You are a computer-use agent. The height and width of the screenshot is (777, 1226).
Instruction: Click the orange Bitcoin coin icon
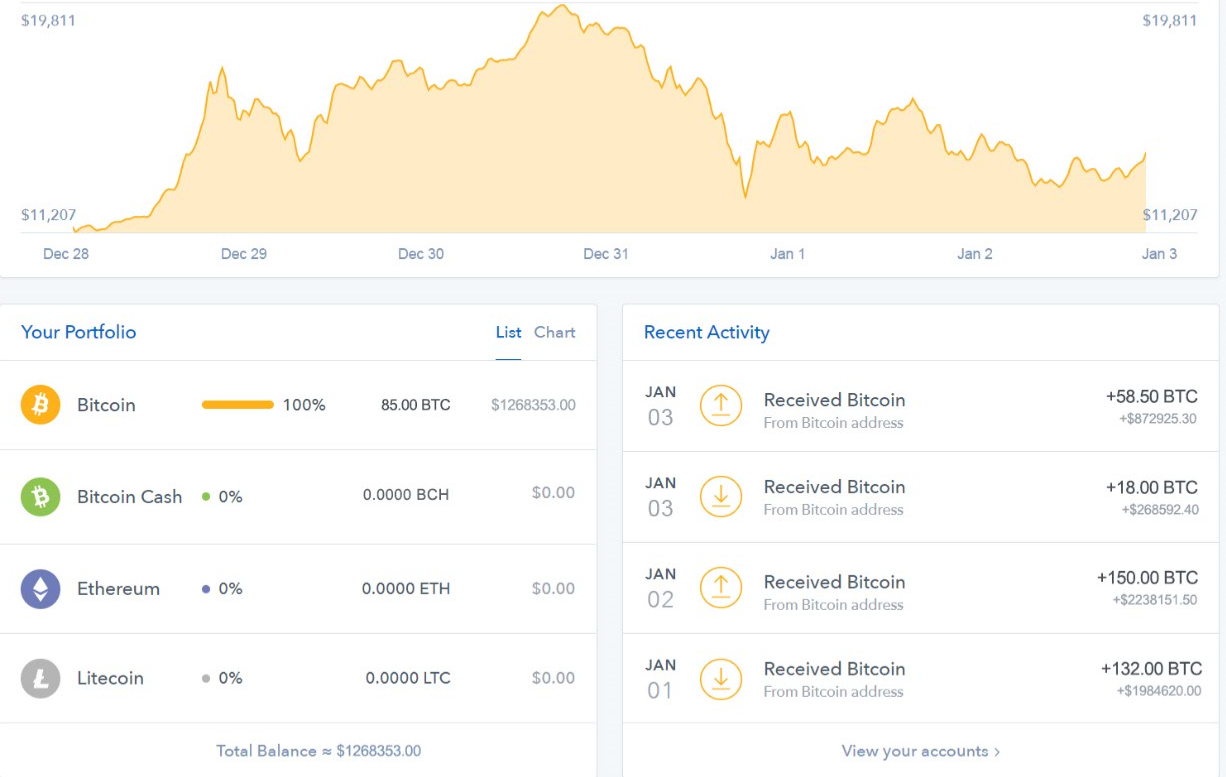tap(41, 405)
